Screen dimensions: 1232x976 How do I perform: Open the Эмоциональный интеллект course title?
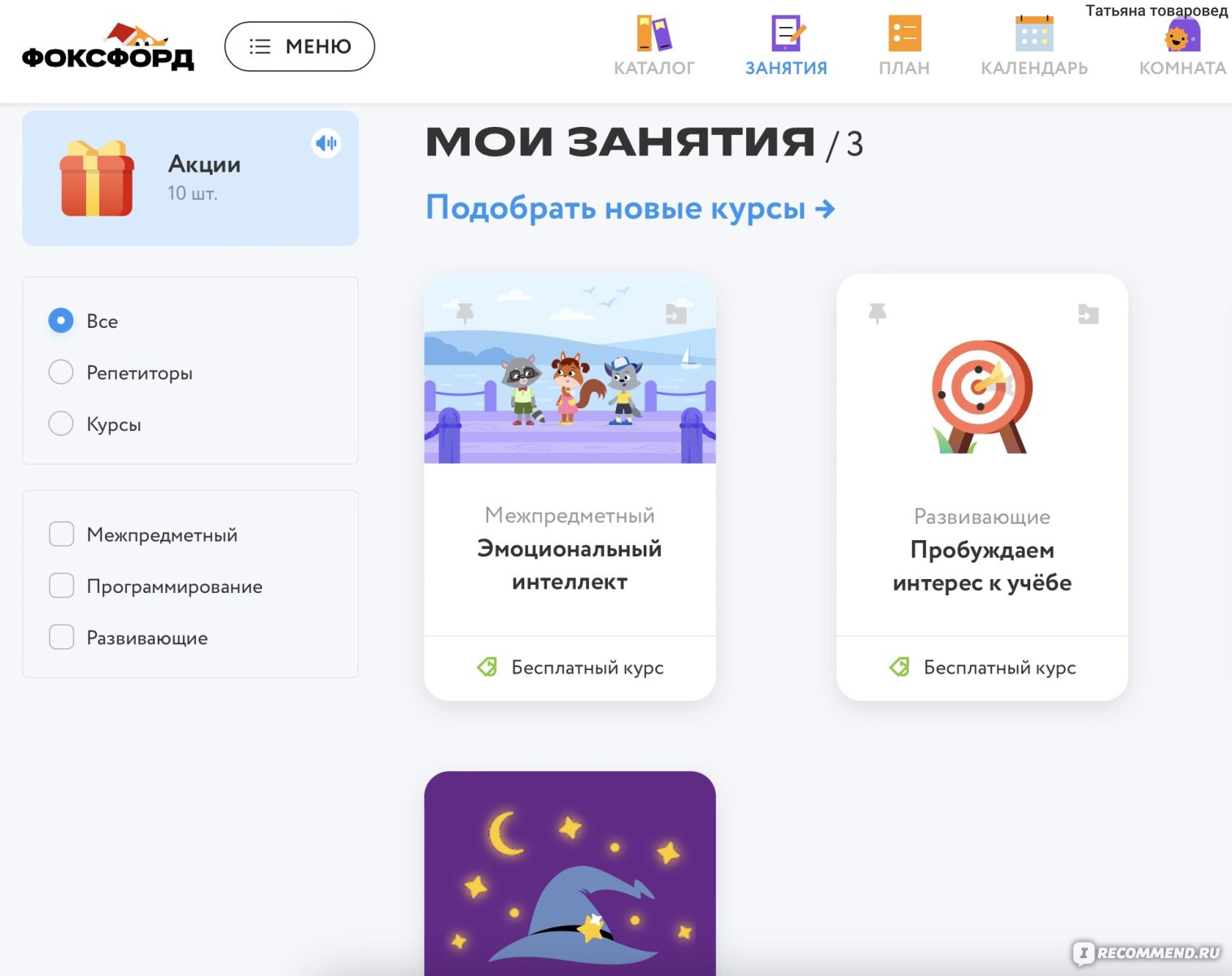(570, 565)
